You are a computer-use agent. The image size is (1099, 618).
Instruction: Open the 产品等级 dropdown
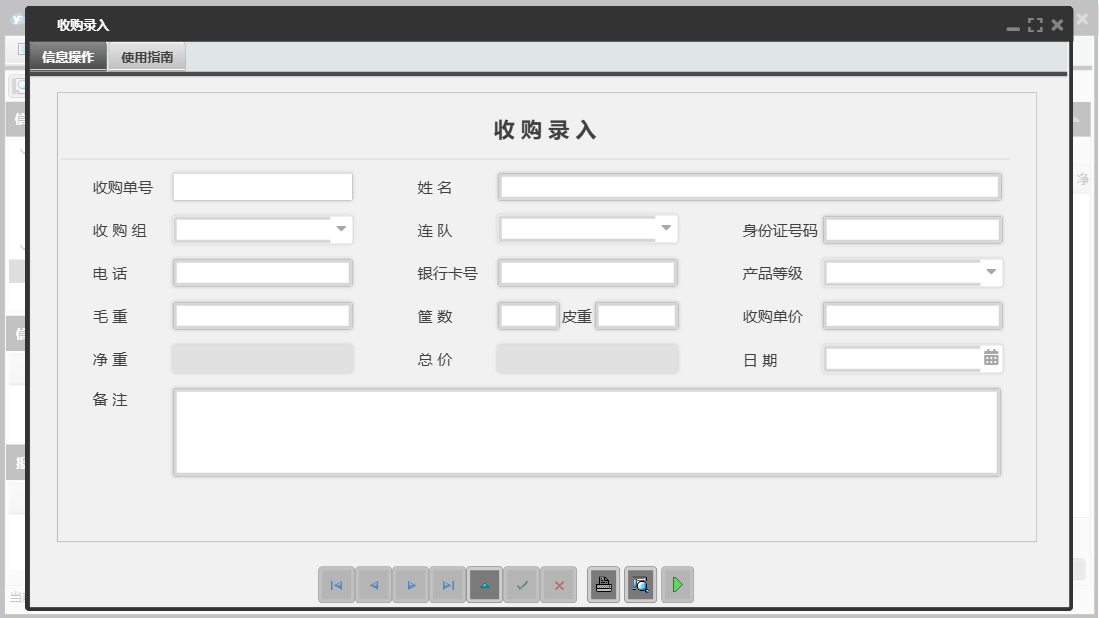point(991,272)
